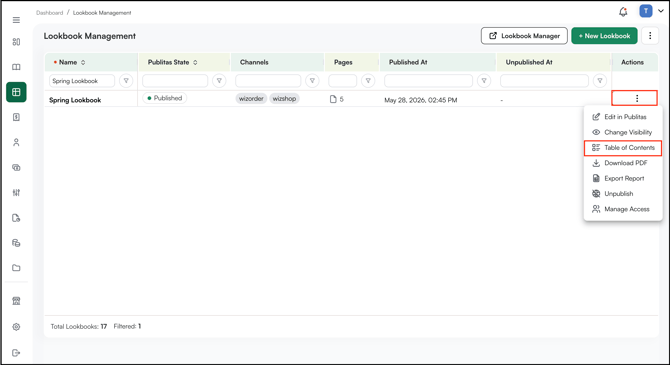Click the Filtered: 1 text
Screen dimensions: 670x365
pos(127,327)
